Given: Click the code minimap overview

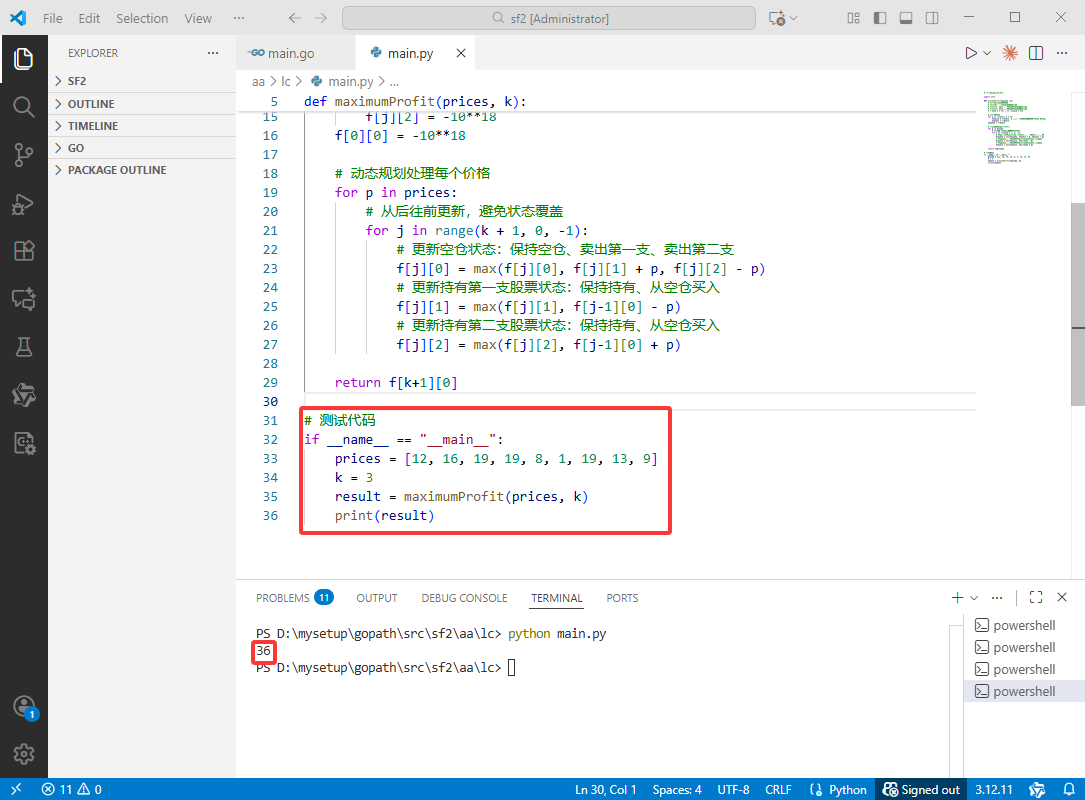Looking at the screenshot, I should point(1015,127).
